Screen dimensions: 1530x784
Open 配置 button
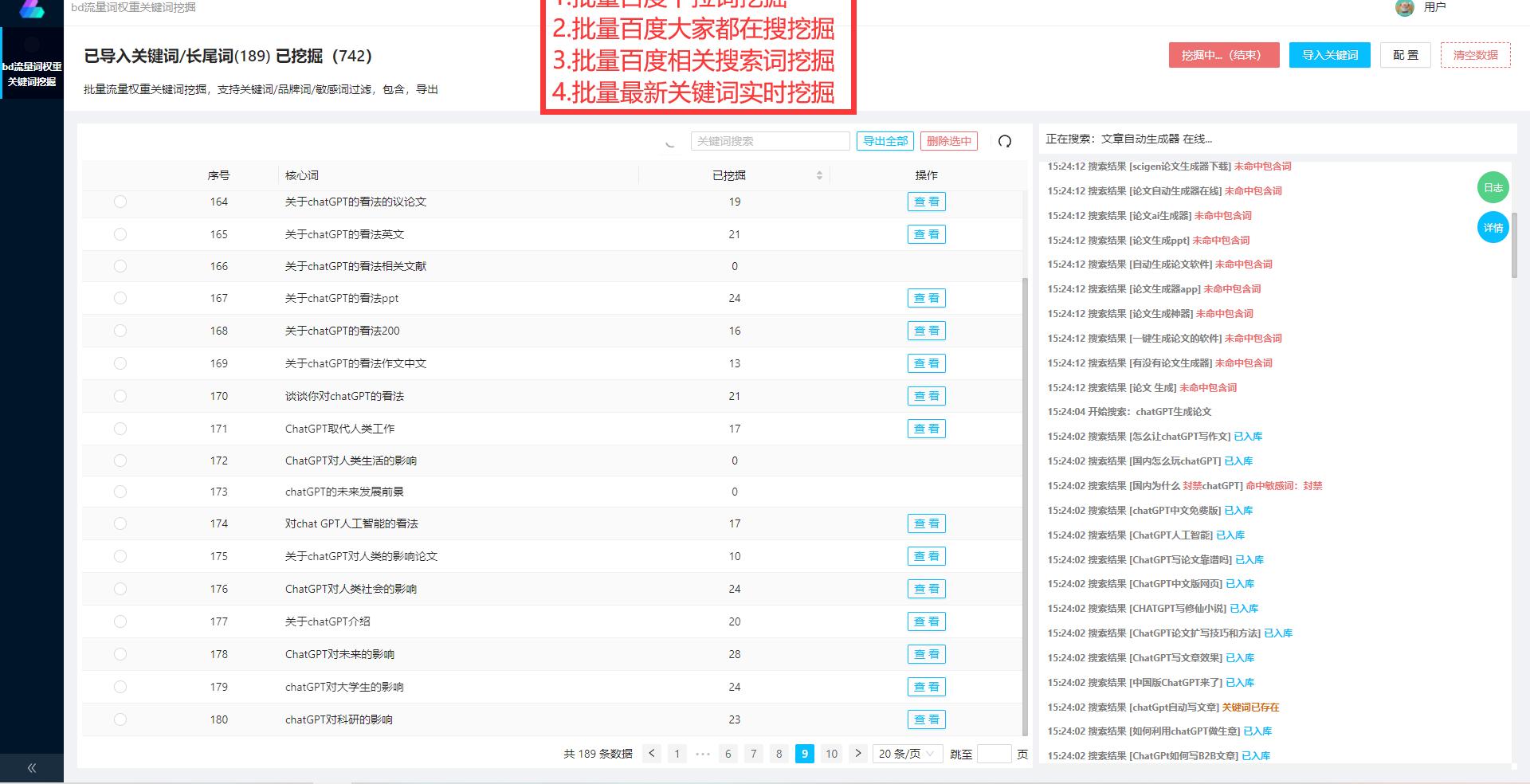(1406, 55)
